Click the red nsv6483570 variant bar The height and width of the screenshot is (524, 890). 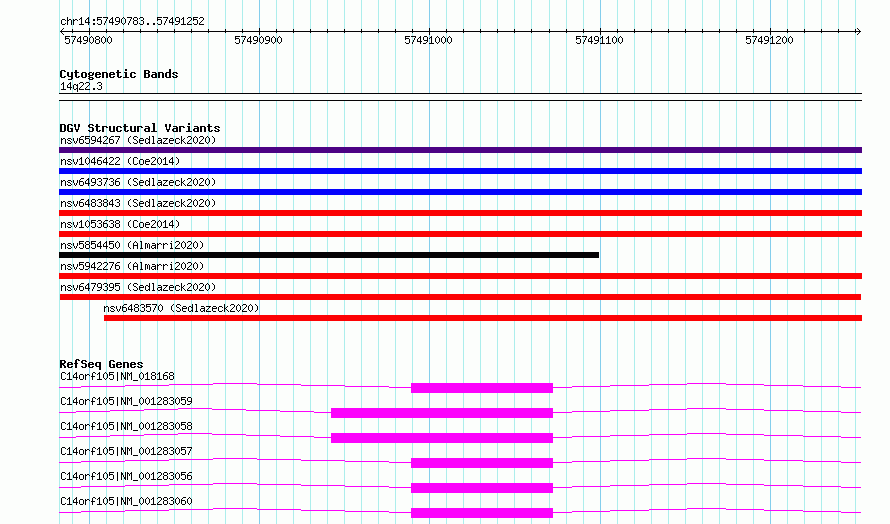483,318
